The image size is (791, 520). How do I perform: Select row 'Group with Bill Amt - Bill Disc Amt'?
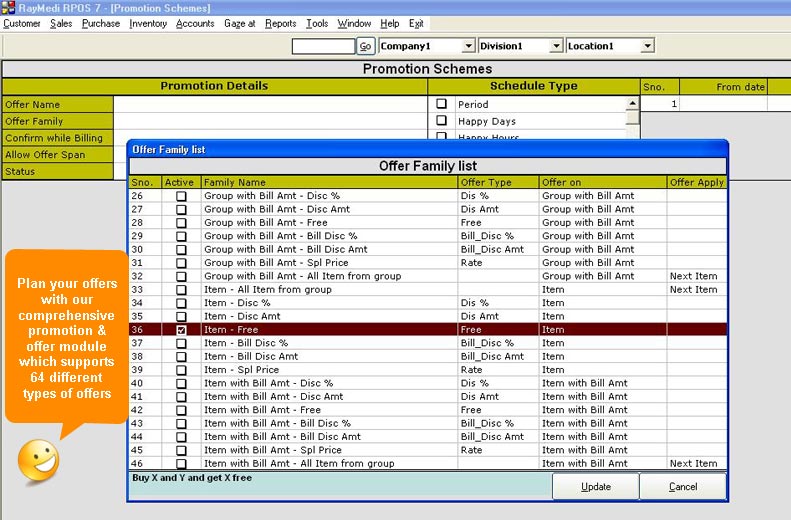coord(428,249)
